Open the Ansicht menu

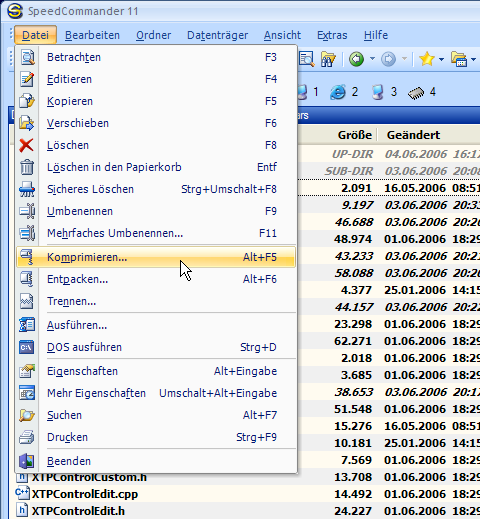coord(282,35)
